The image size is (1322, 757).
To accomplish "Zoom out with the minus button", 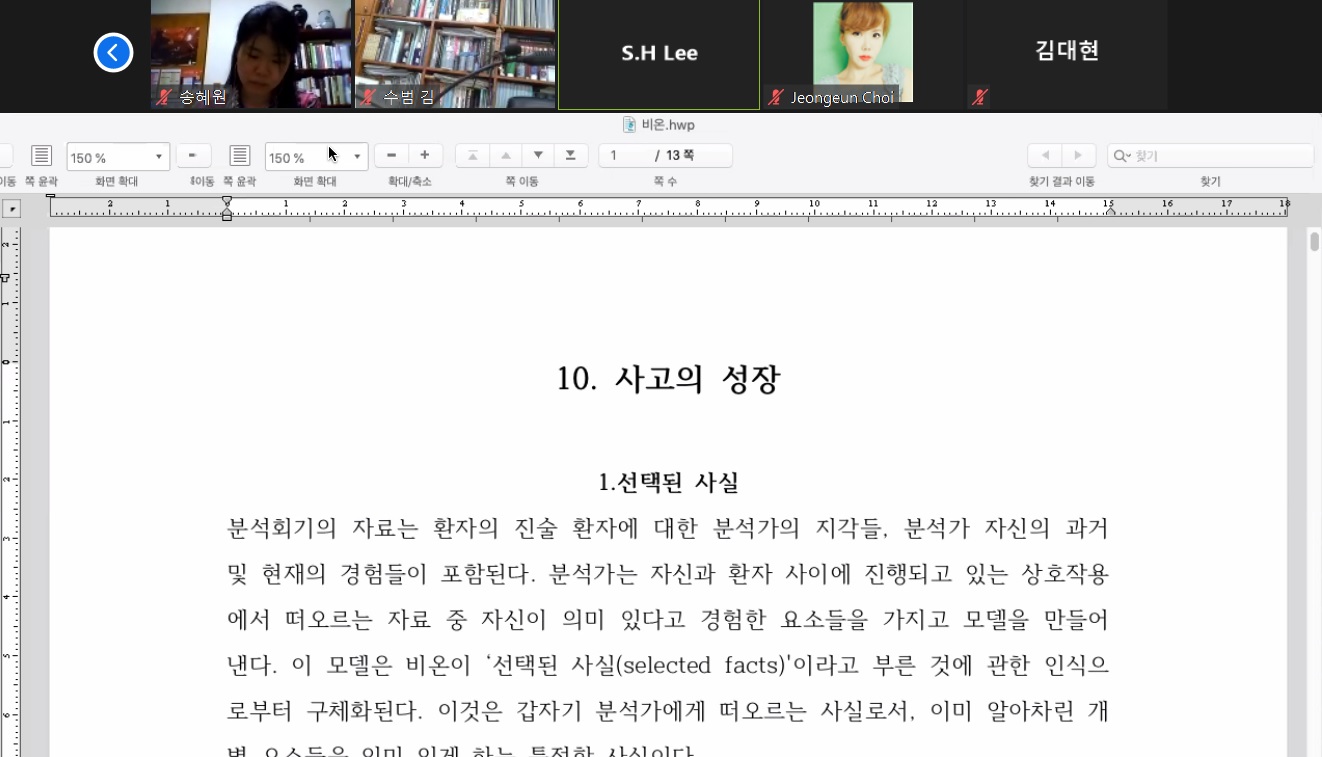I will coord(391,155).
